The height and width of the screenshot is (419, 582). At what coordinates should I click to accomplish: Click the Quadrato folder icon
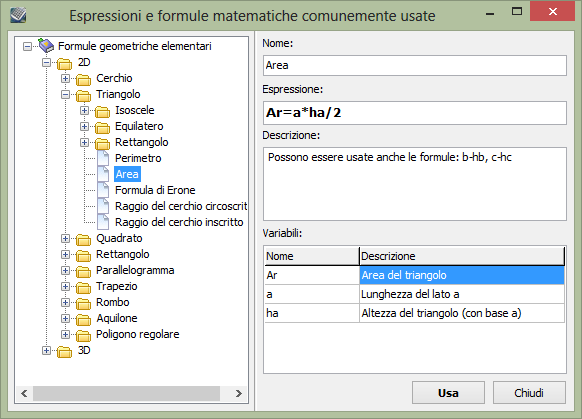[83, 239]
